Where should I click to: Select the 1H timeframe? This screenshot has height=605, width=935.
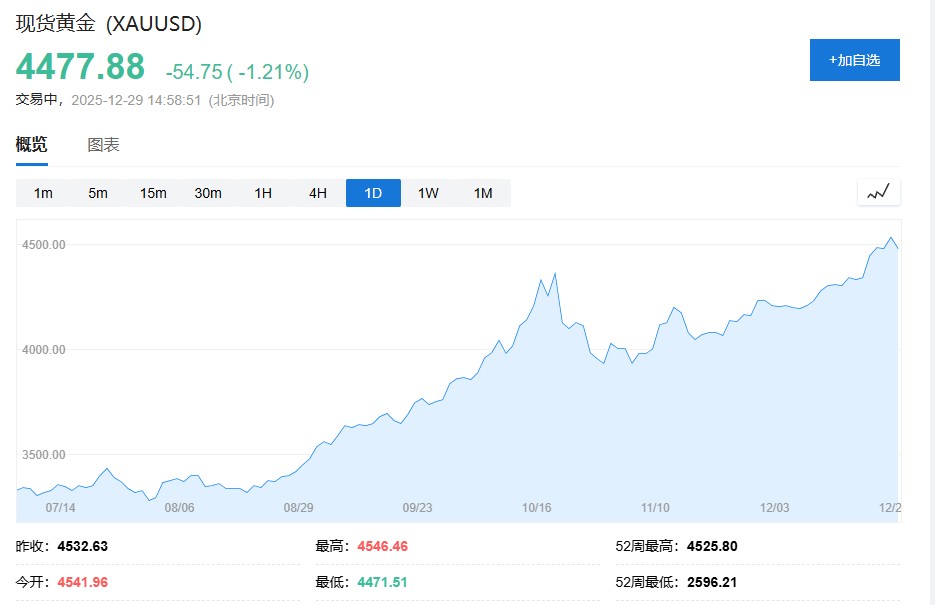[263, 193]
